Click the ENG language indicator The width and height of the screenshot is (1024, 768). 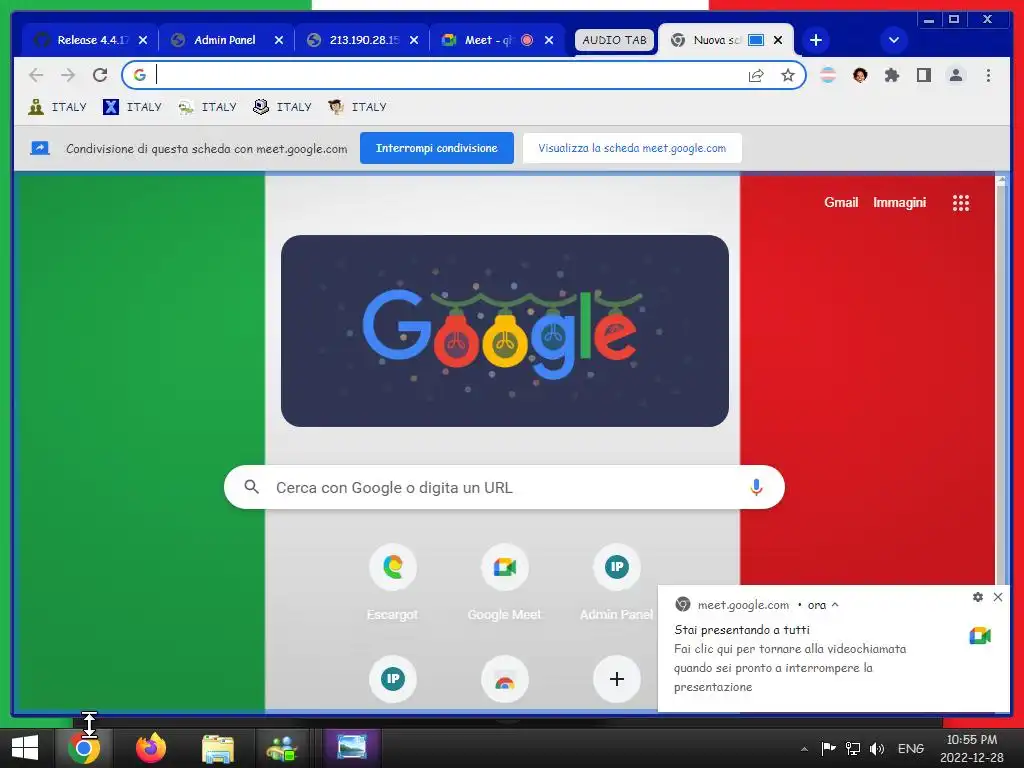[x=910, y=749]
